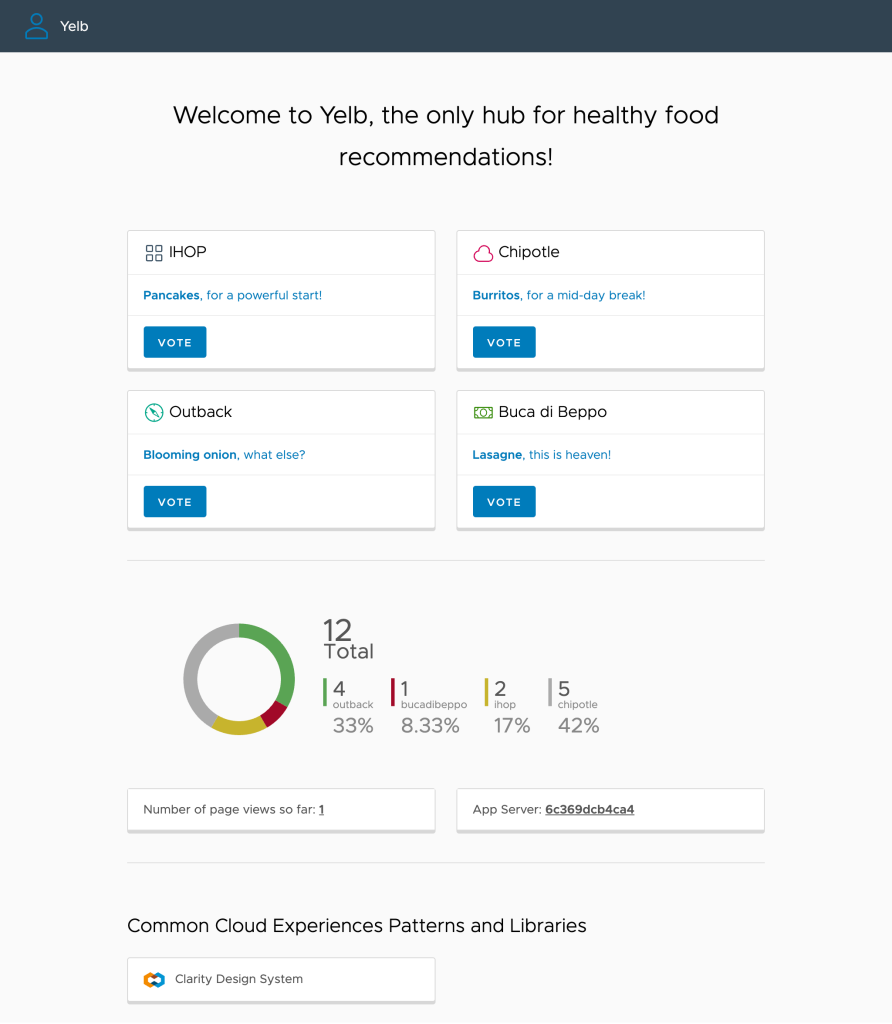Image resolution: width=892 pixels, height=1024 pixels.
Task: Click the App Server 6c369dcb4ca4 link
Action: 591,809
